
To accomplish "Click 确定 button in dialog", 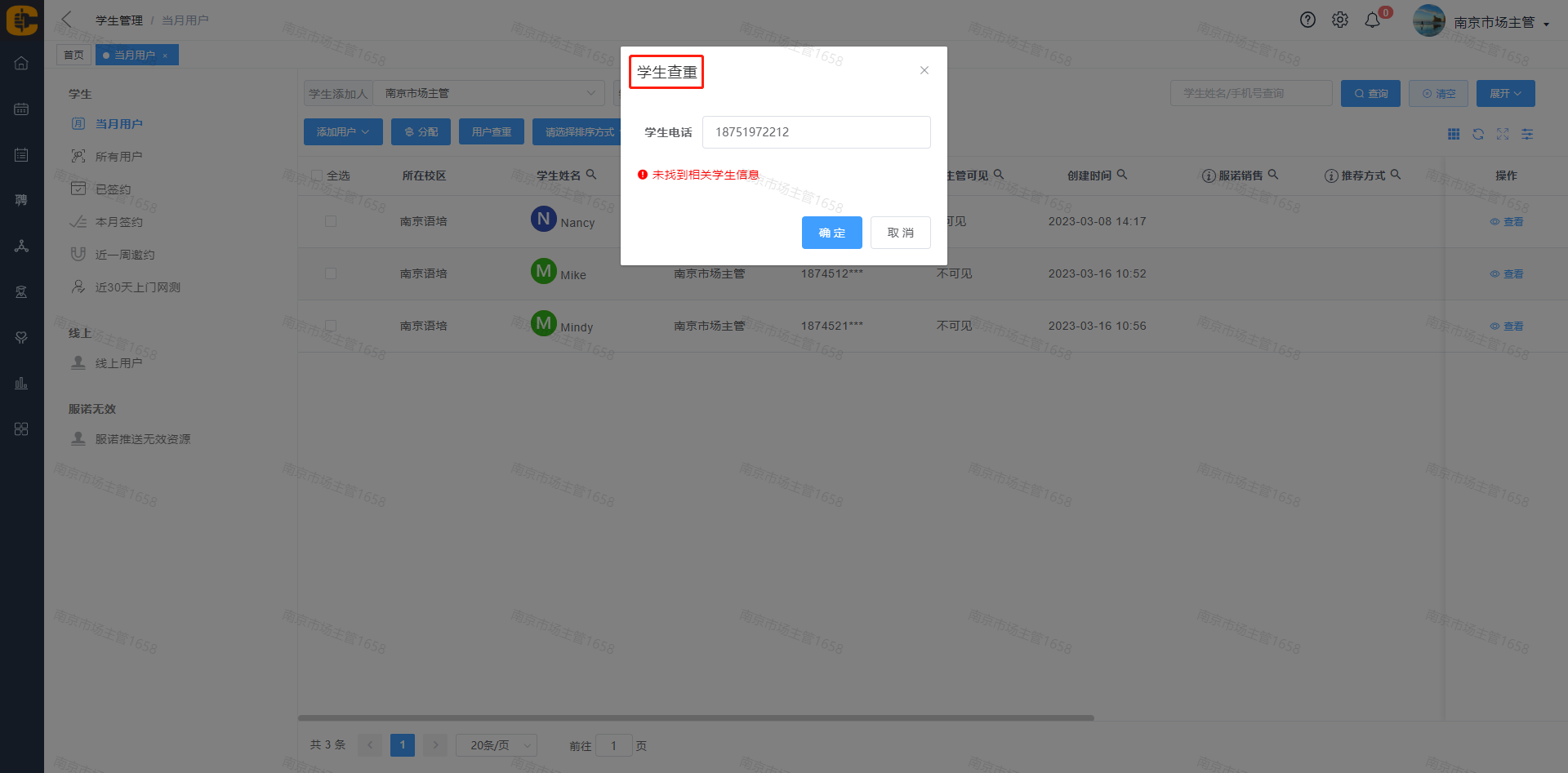I will click(831, 233).
